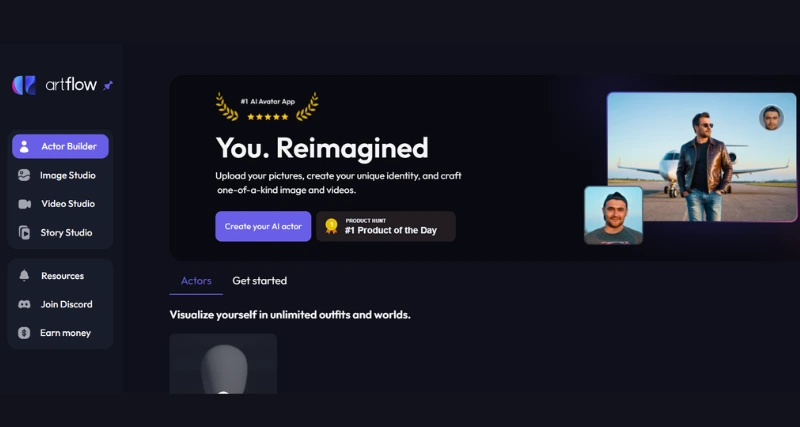Viewport: 800px width, 427px height.
Task: Click the airplane pilot hero image
Action: point(702,157)
